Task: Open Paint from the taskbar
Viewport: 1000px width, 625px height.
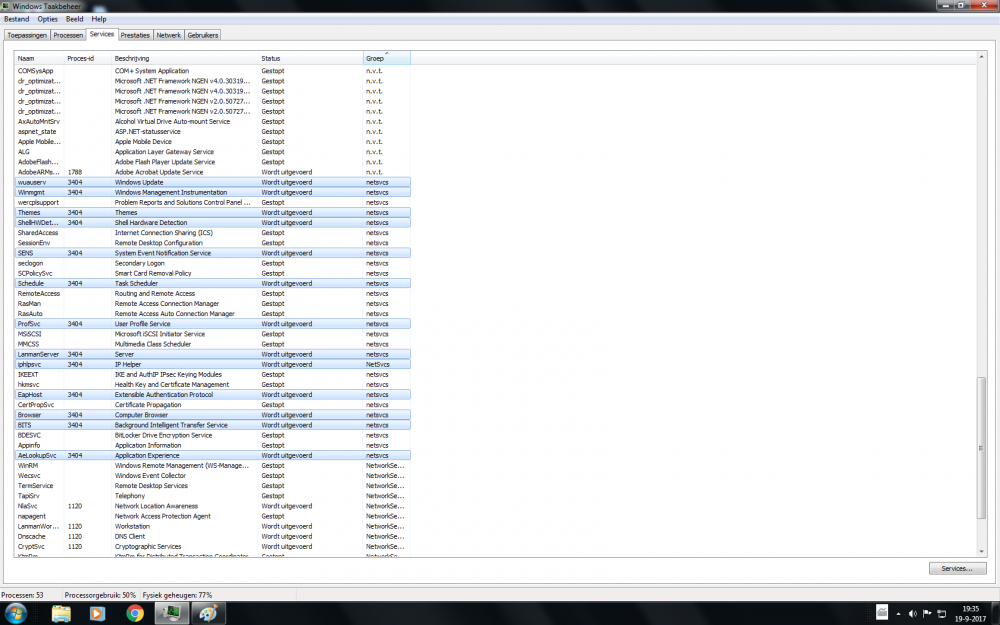Action: click(208, 614)
